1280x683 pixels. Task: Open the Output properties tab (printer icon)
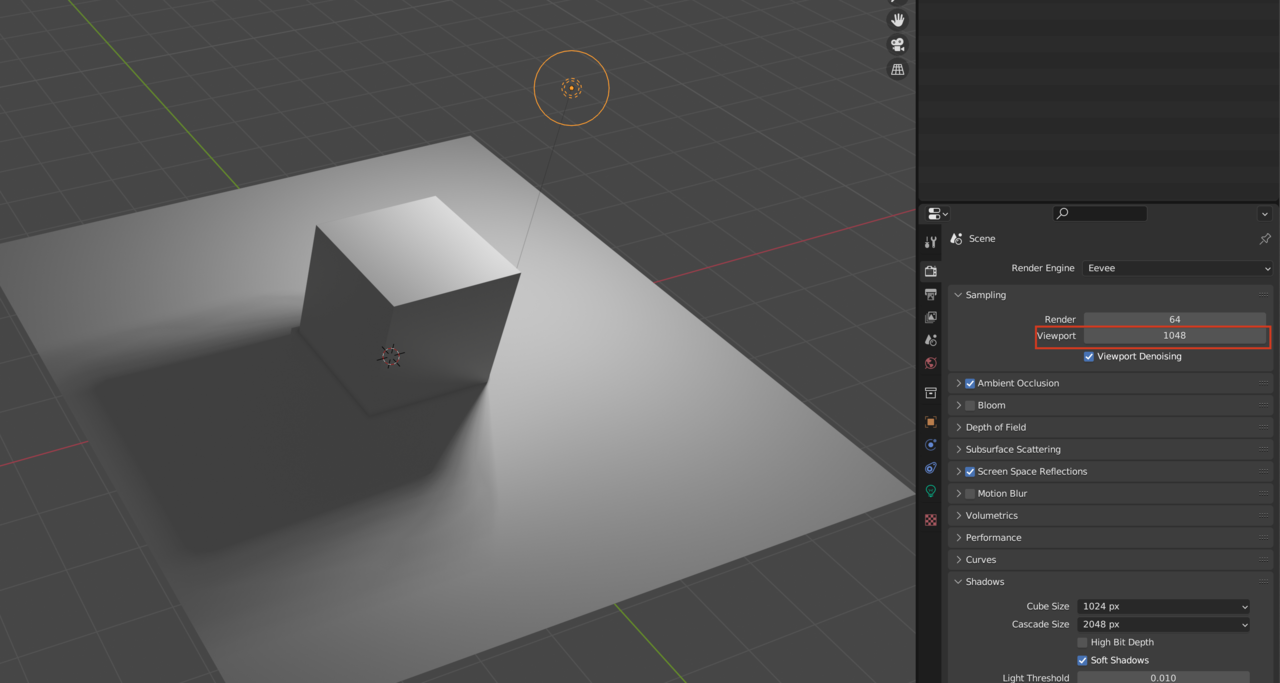point(931,295)
